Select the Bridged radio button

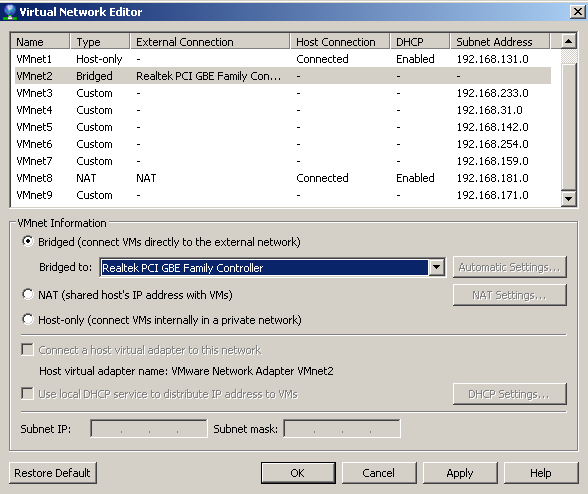tap(28, 242)
